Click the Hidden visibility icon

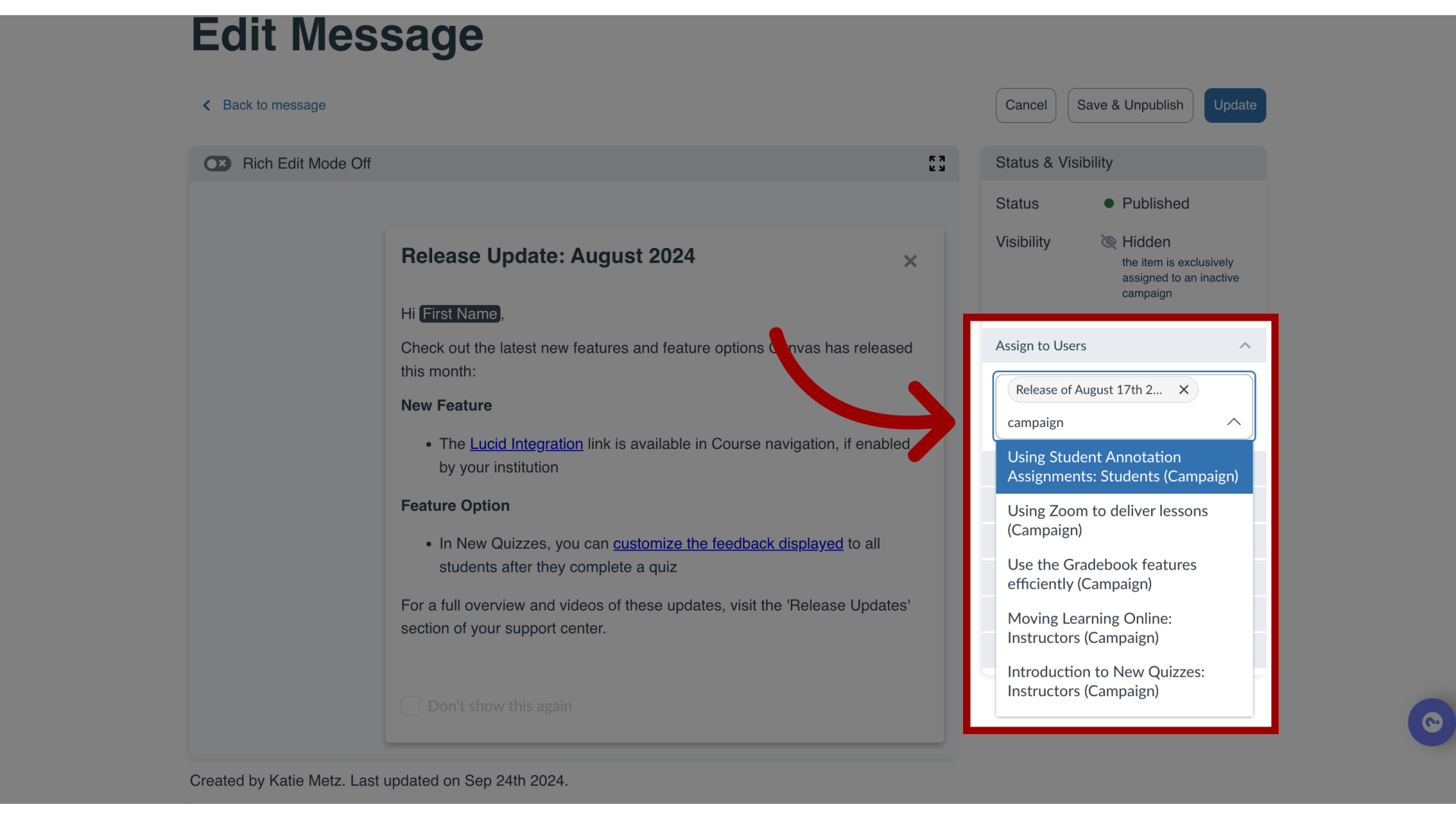1107,241
